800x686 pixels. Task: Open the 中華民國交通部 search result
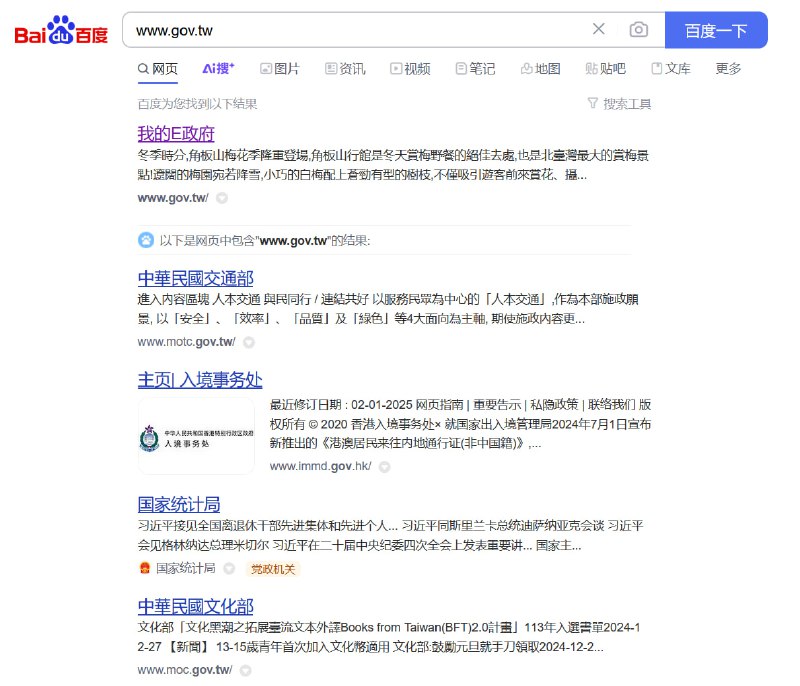194,277
